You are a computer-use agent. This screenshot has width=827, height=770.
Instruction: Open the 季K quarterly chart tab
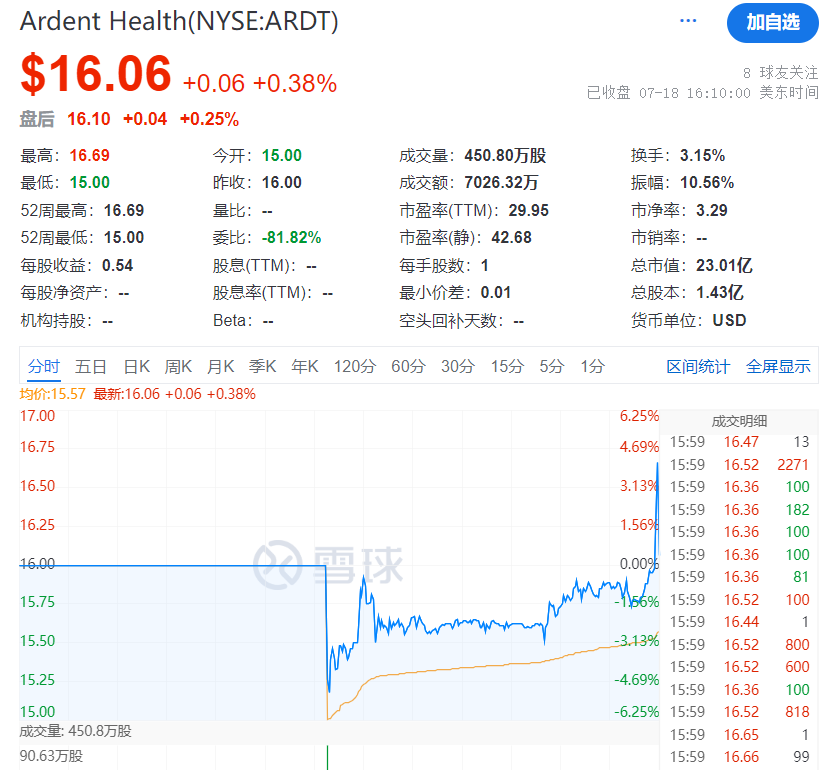(261, 366)
